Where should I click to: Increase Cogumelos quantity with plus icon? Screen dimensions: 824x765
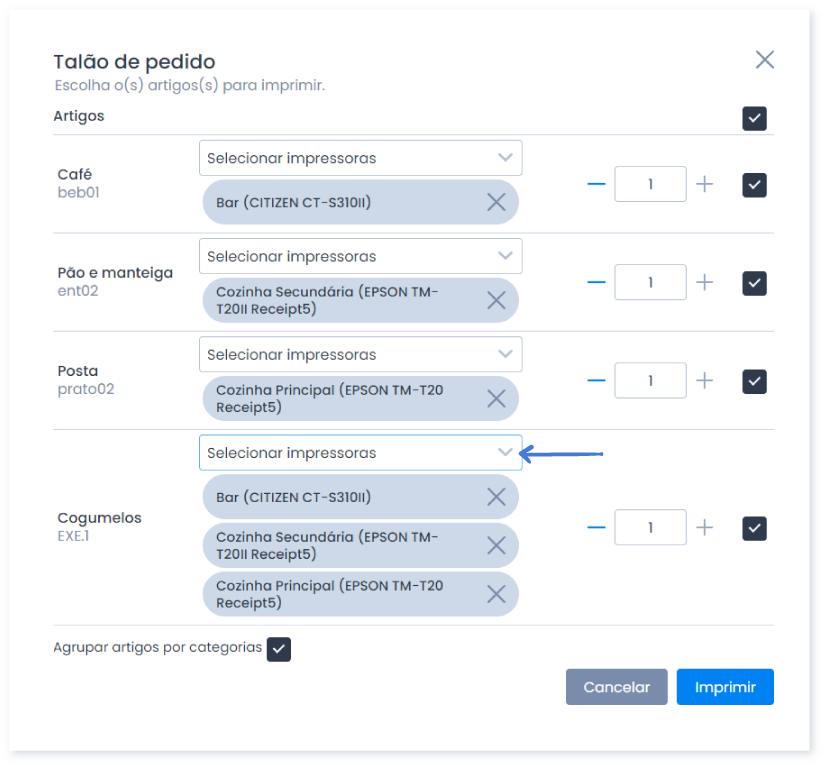click(x=705, y=528)
